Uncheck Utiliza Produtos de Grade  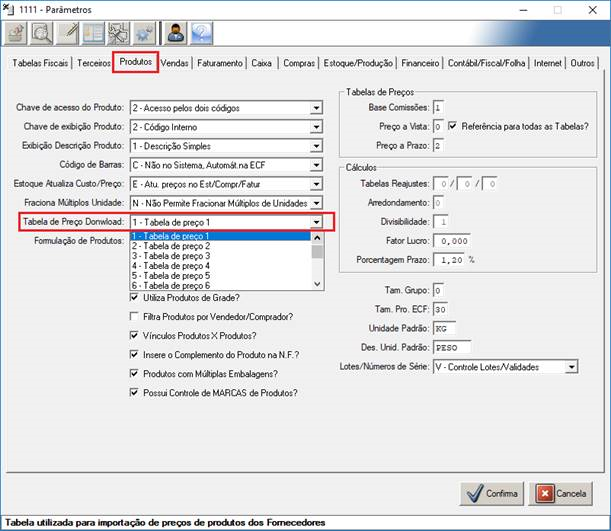coord(134,298)
